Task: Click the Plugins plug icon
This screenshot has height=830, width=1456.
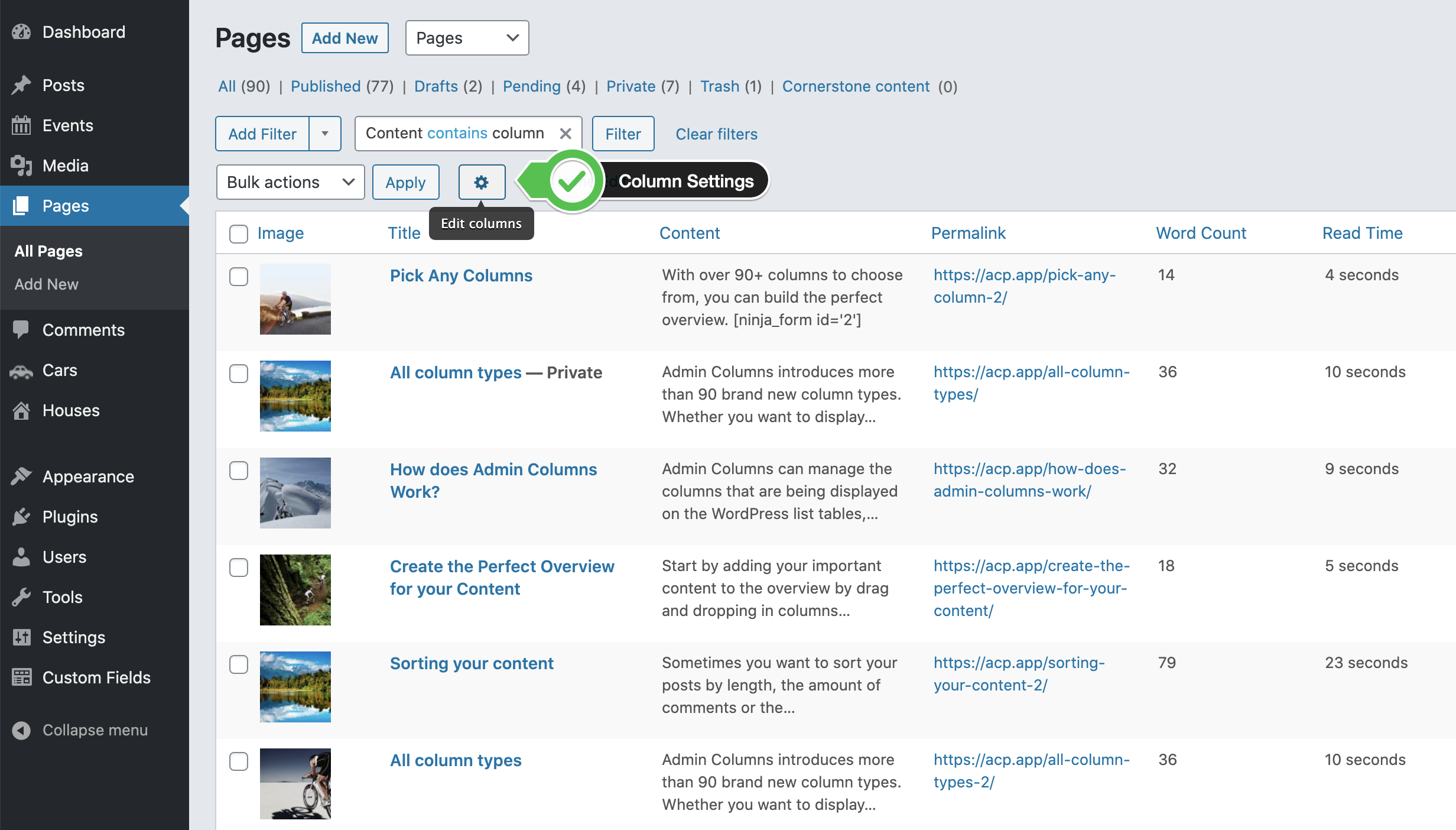Action: click(21, 517)
